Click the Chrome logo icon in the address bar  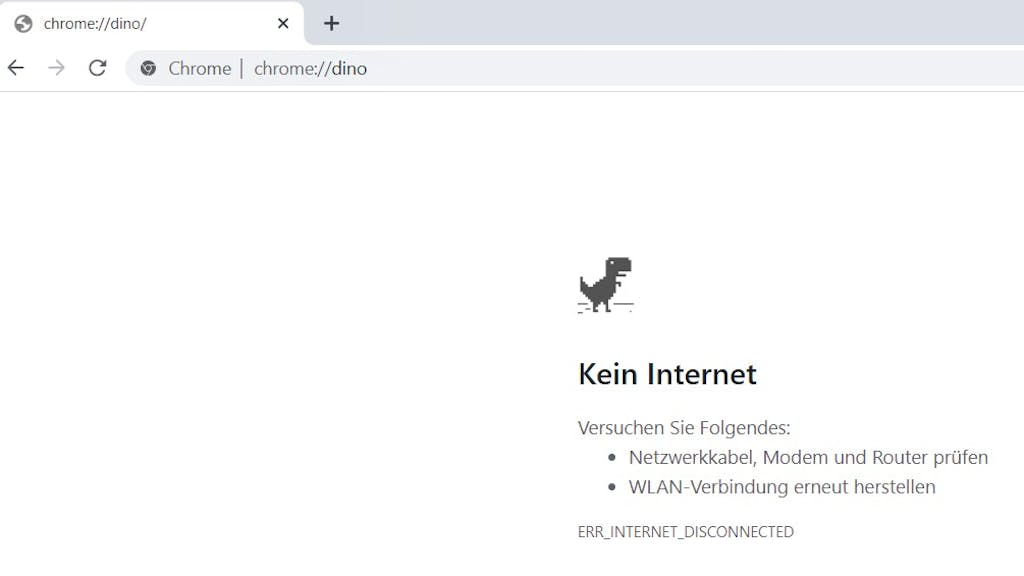coord(148,68)
